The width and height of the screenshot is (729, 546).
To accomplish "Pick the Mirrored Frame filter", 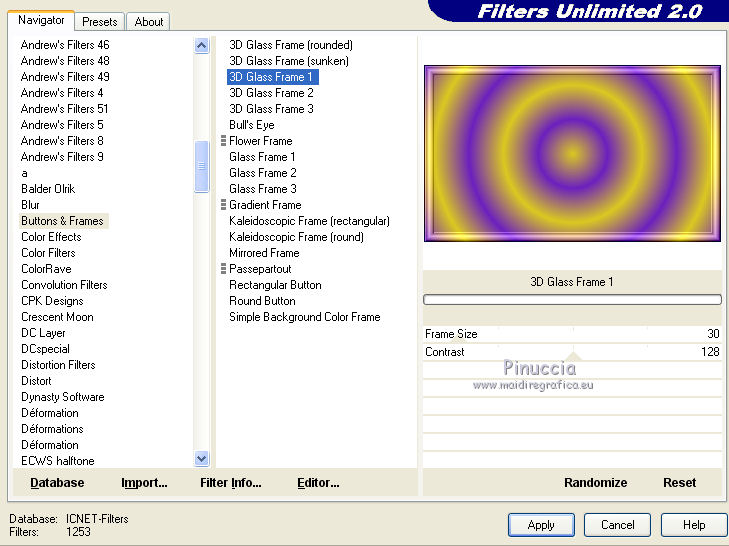I will coord(264,253).
